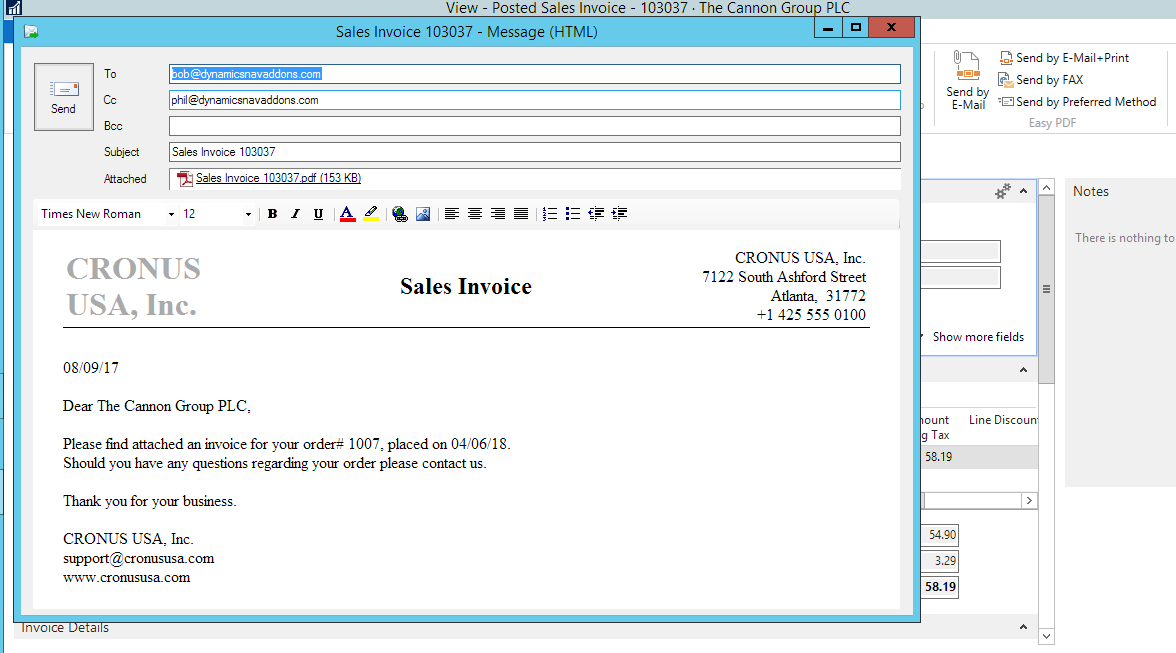
Task: Click the application icon in the top-left corner
Action: (14, 8)
